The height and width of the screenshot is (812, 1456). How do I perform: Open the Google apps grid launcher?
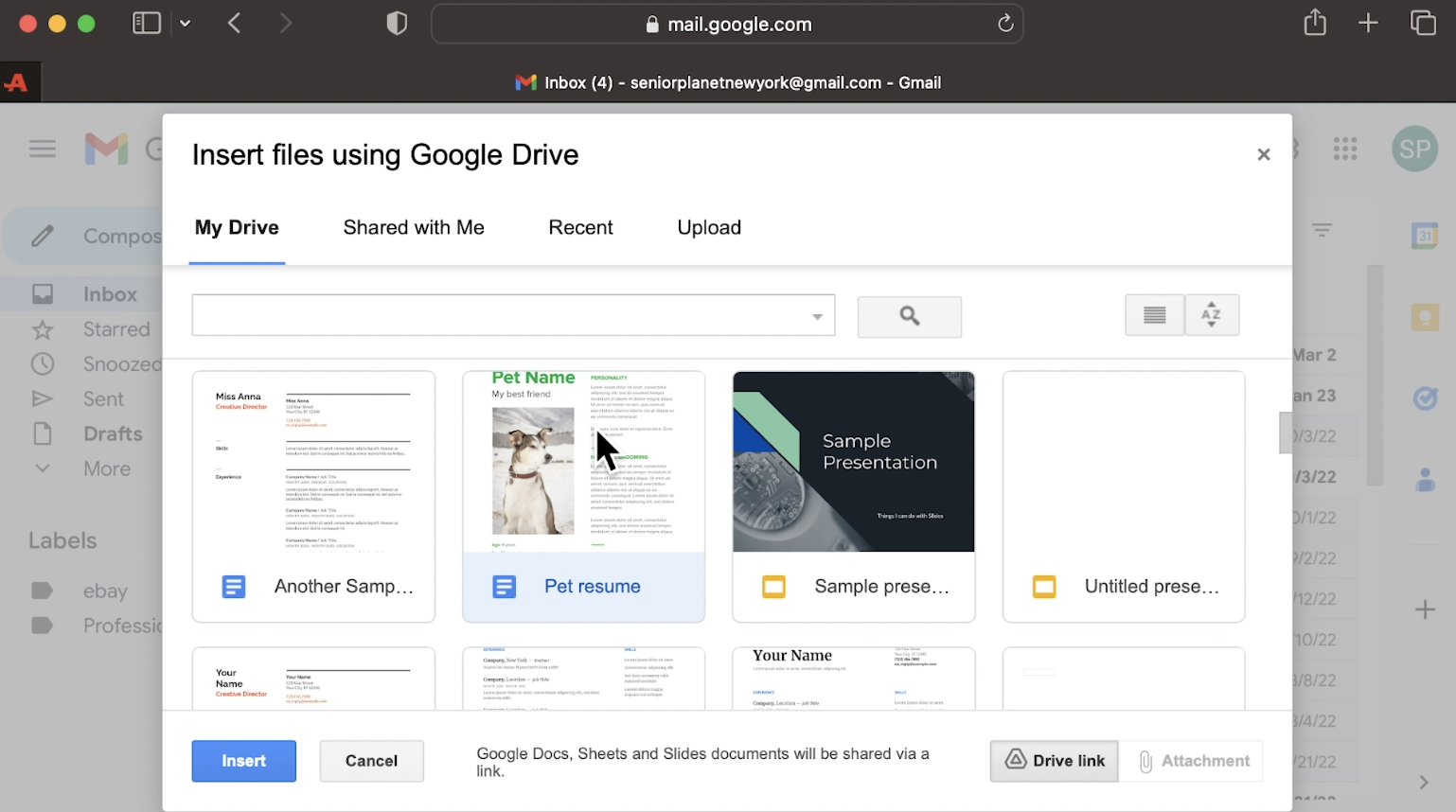click(1344, 149)
